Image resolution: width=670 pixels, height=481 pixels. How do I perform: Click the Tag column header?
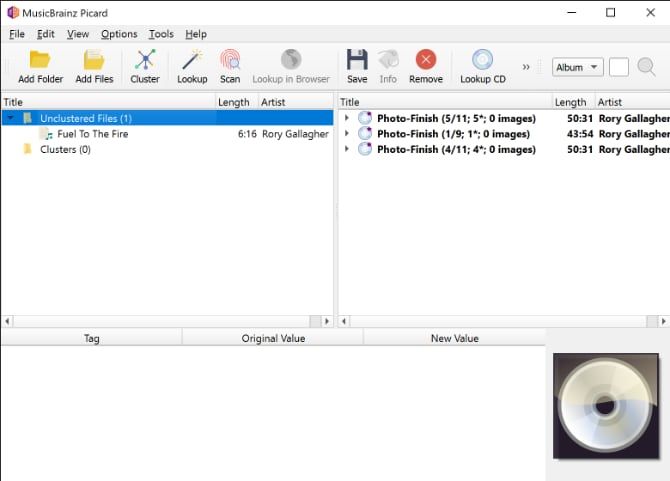coord(91,338)
